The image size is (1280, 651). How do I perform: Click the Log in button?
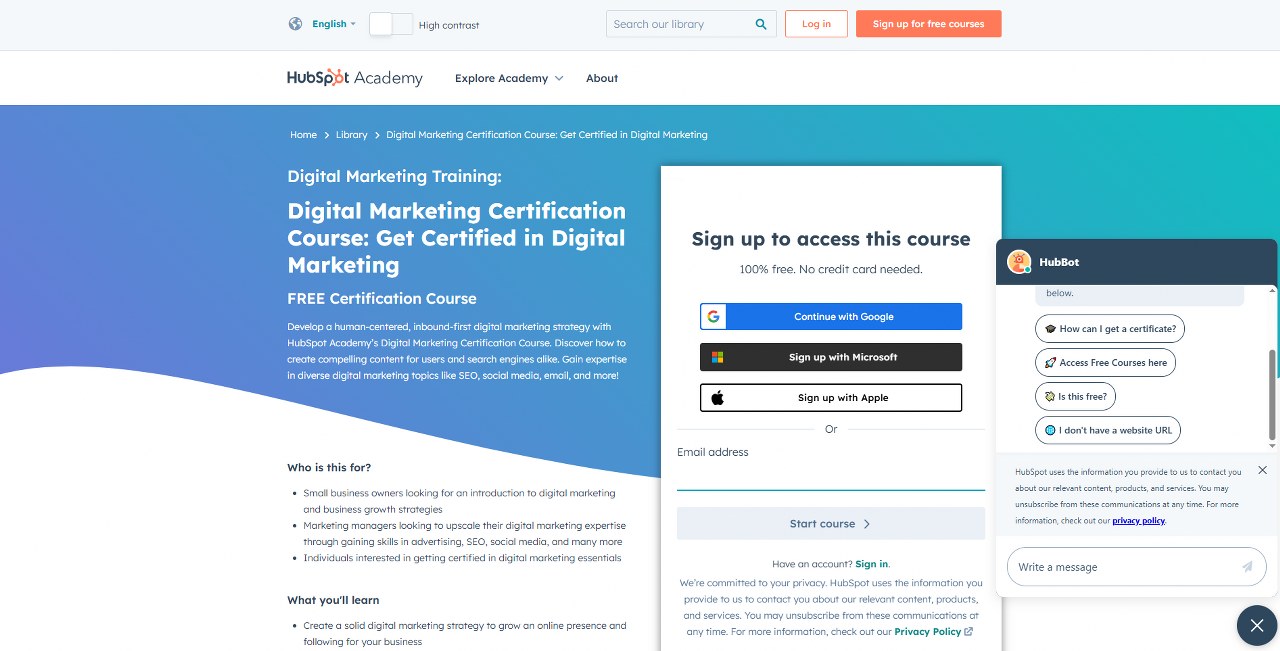click(x=816, y=24)
